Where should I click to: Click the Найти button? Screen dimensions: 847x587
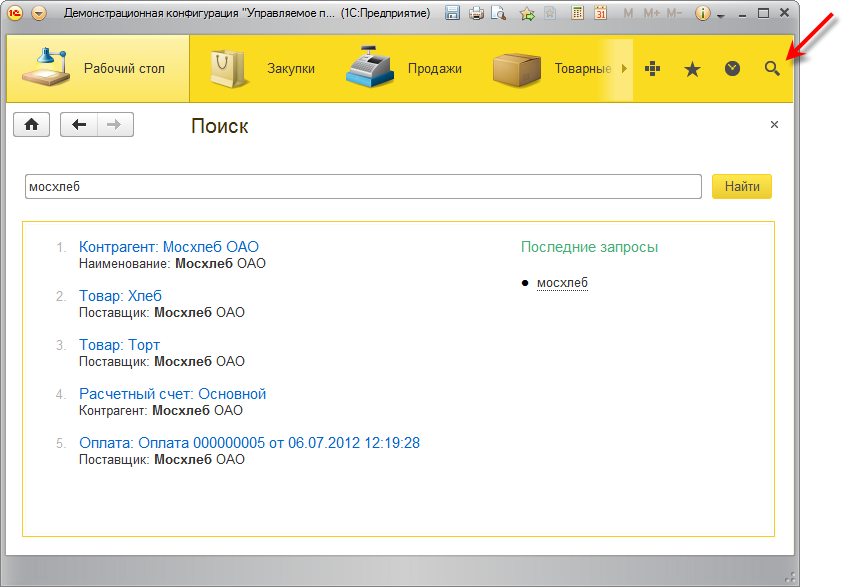[742, 186]
